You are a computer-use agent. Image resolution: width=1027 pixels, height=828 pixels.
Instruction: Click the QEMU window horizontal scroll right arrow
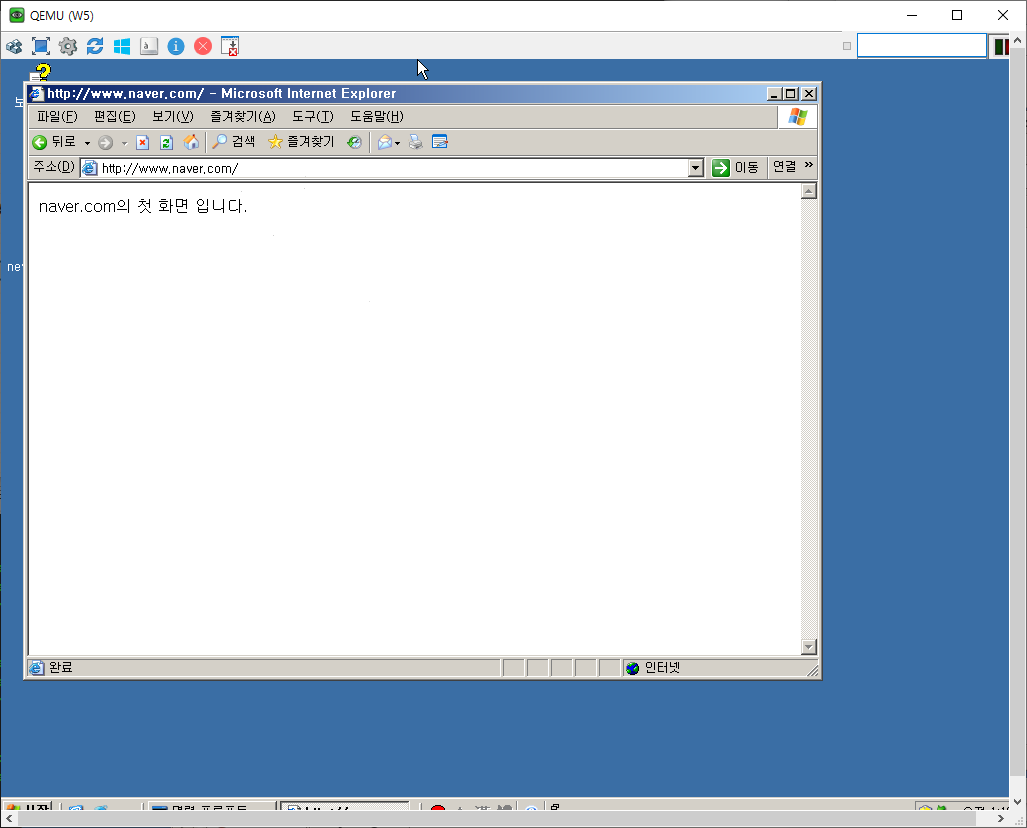(x=1000, y=818)
